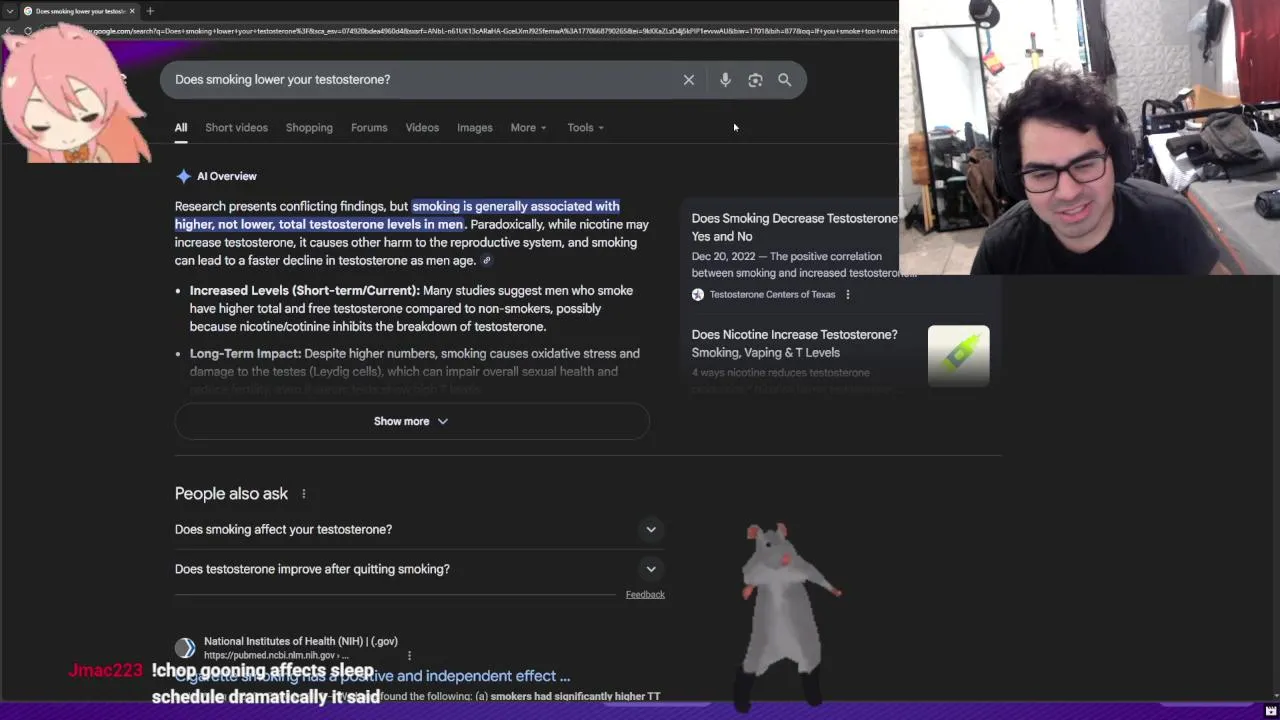This screenshot has width=1280, height=720.
Task: Switch to Forums results tab
Action: (x=369, y=128)
